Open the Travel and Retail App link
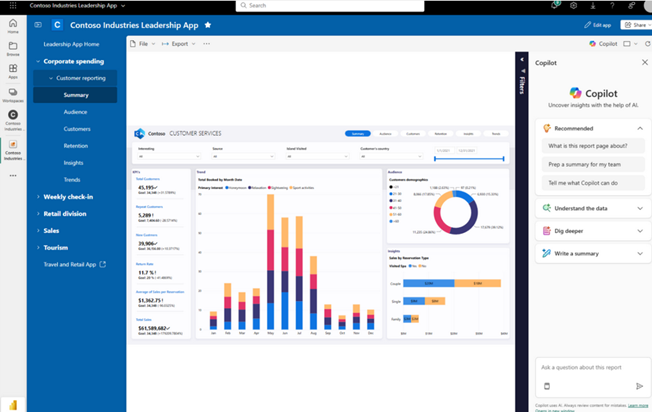This screenshot has height=412, width=652. (x=74, y=264)
